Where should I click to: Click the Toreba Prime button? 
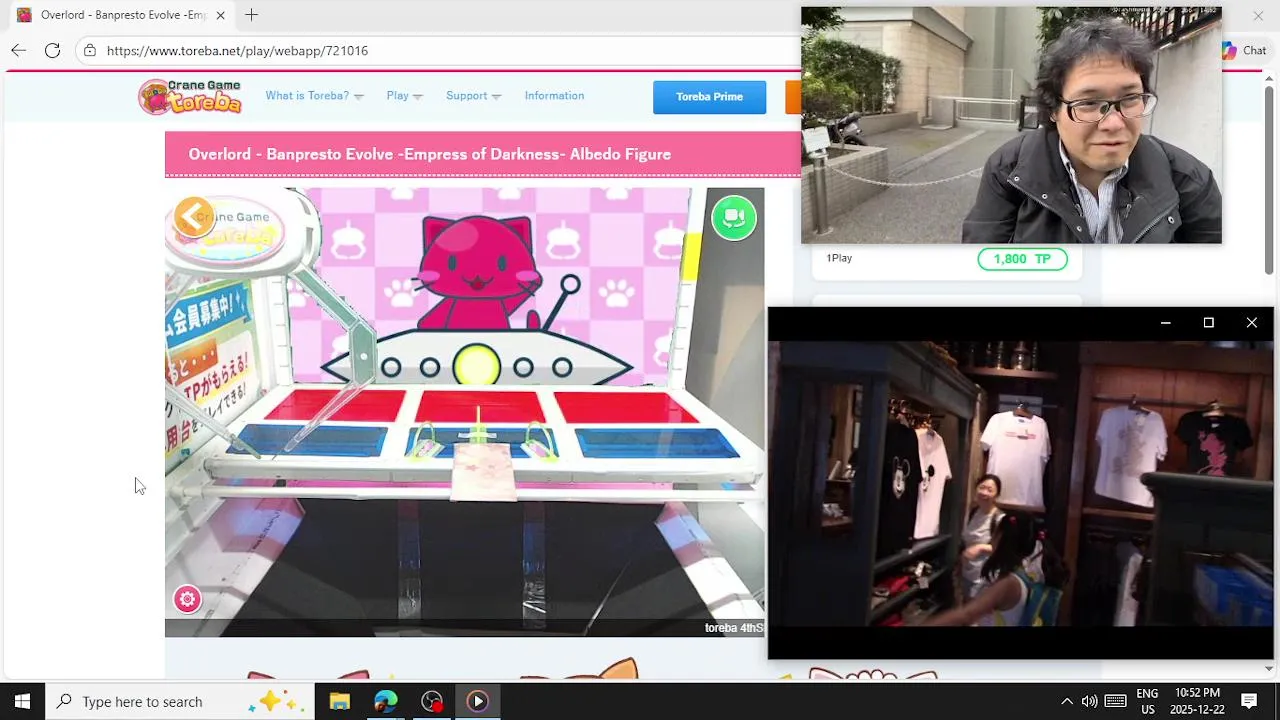pos(709,97)
